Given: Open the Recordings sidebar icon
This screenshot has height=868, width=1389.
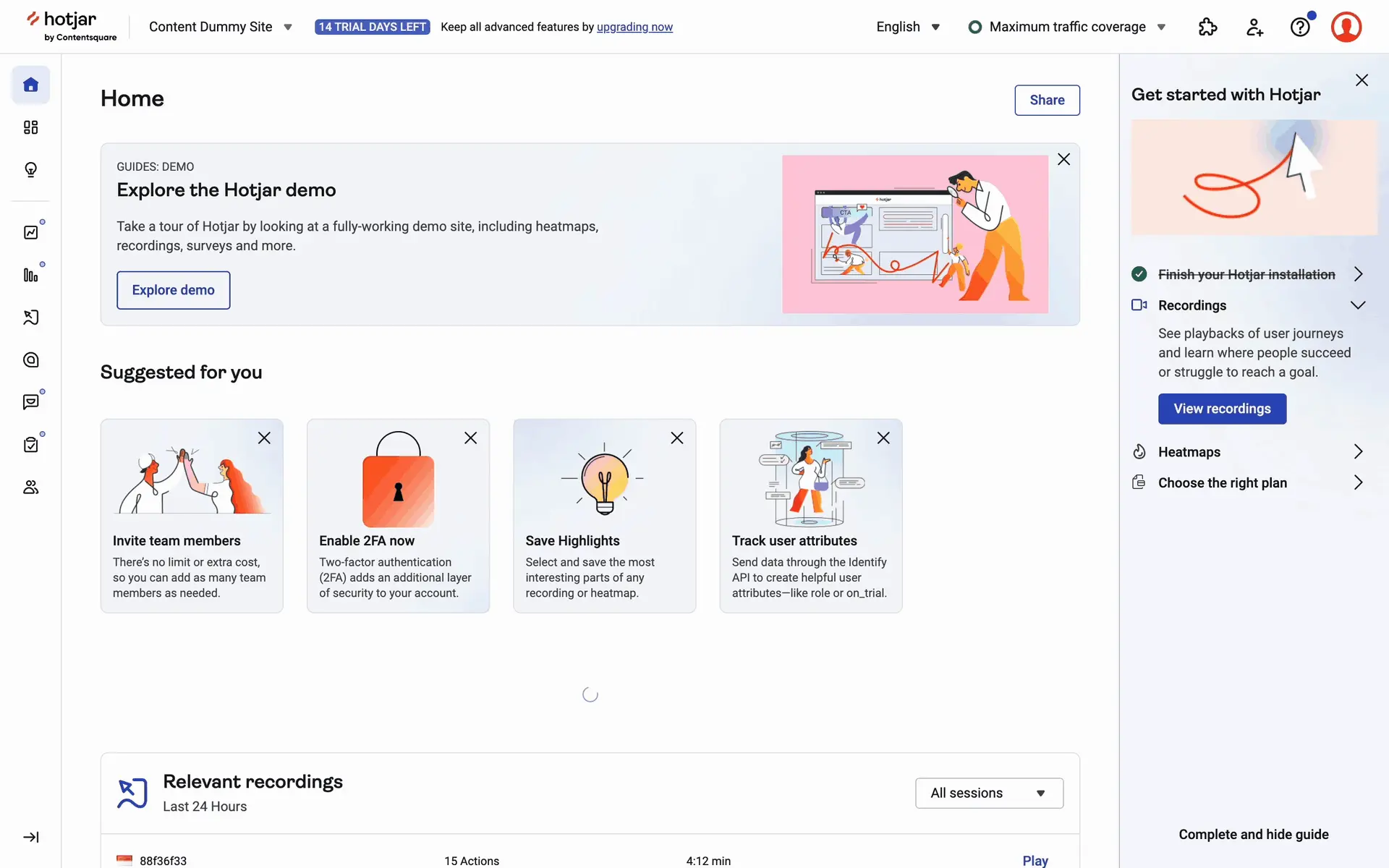Looking at the screenshot, I should click(x=30, y=318).
